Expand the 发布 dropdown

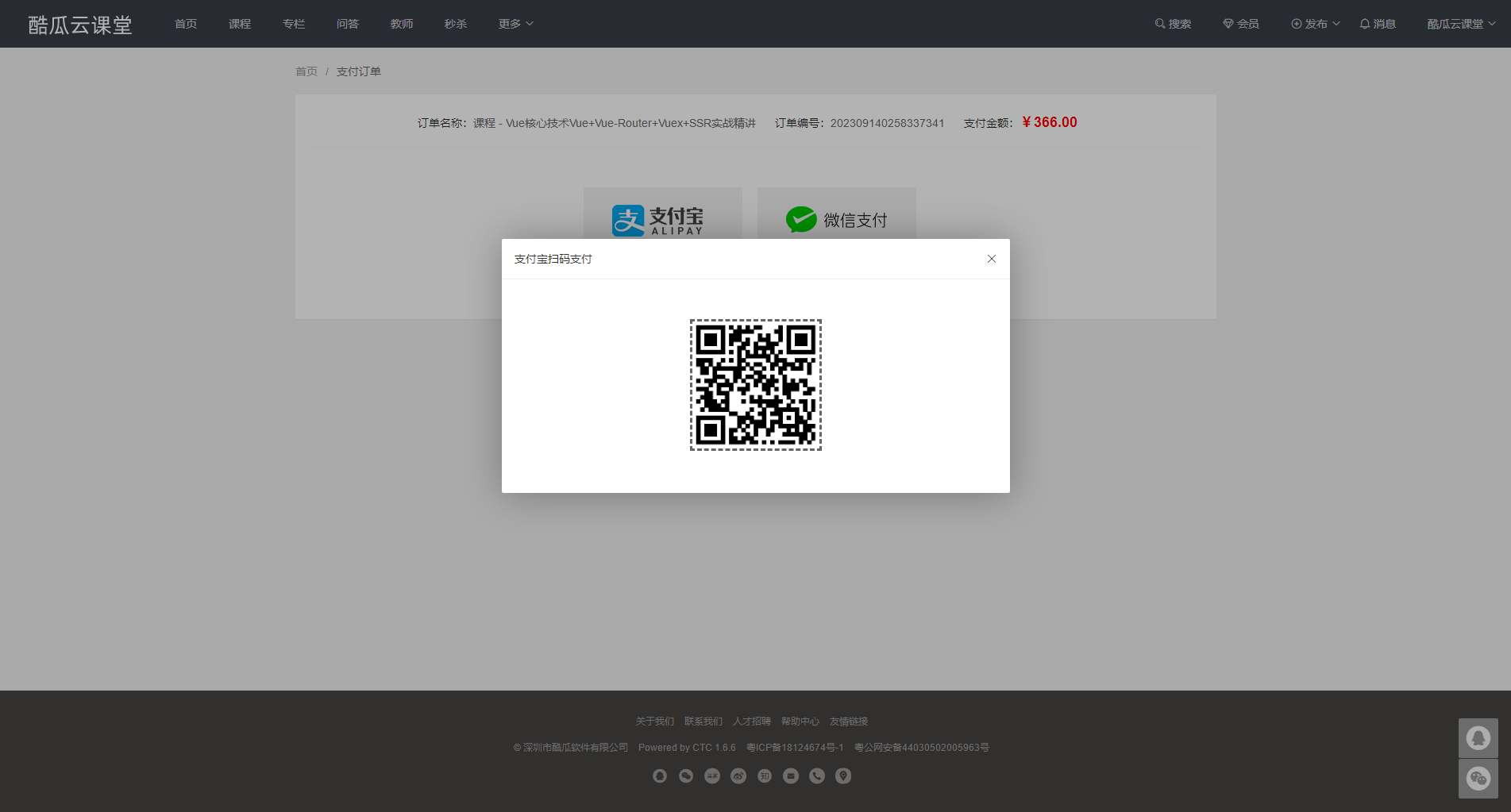1316,24
